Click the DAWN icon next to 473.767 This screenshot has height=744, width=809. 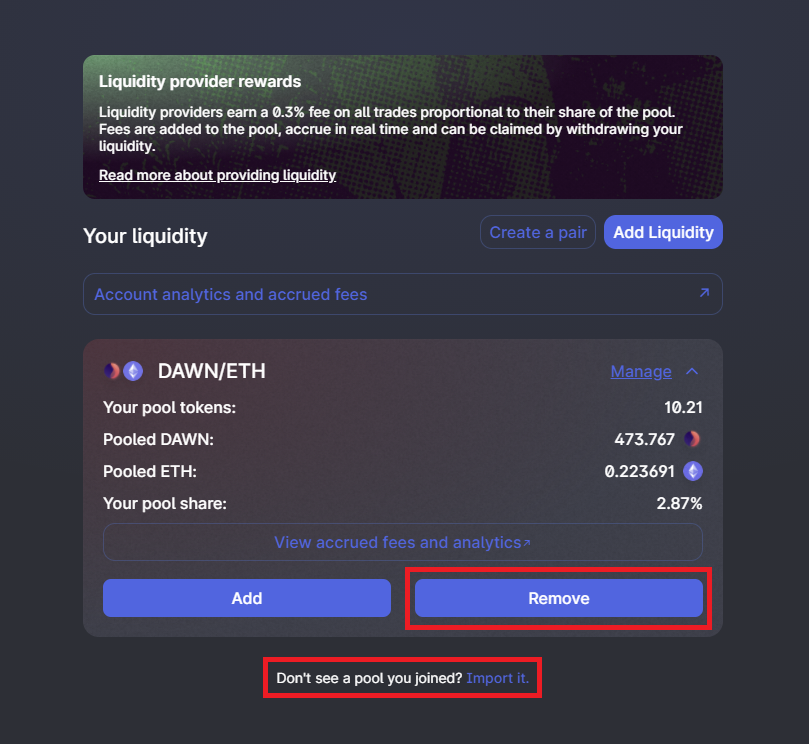pos(692,439)
